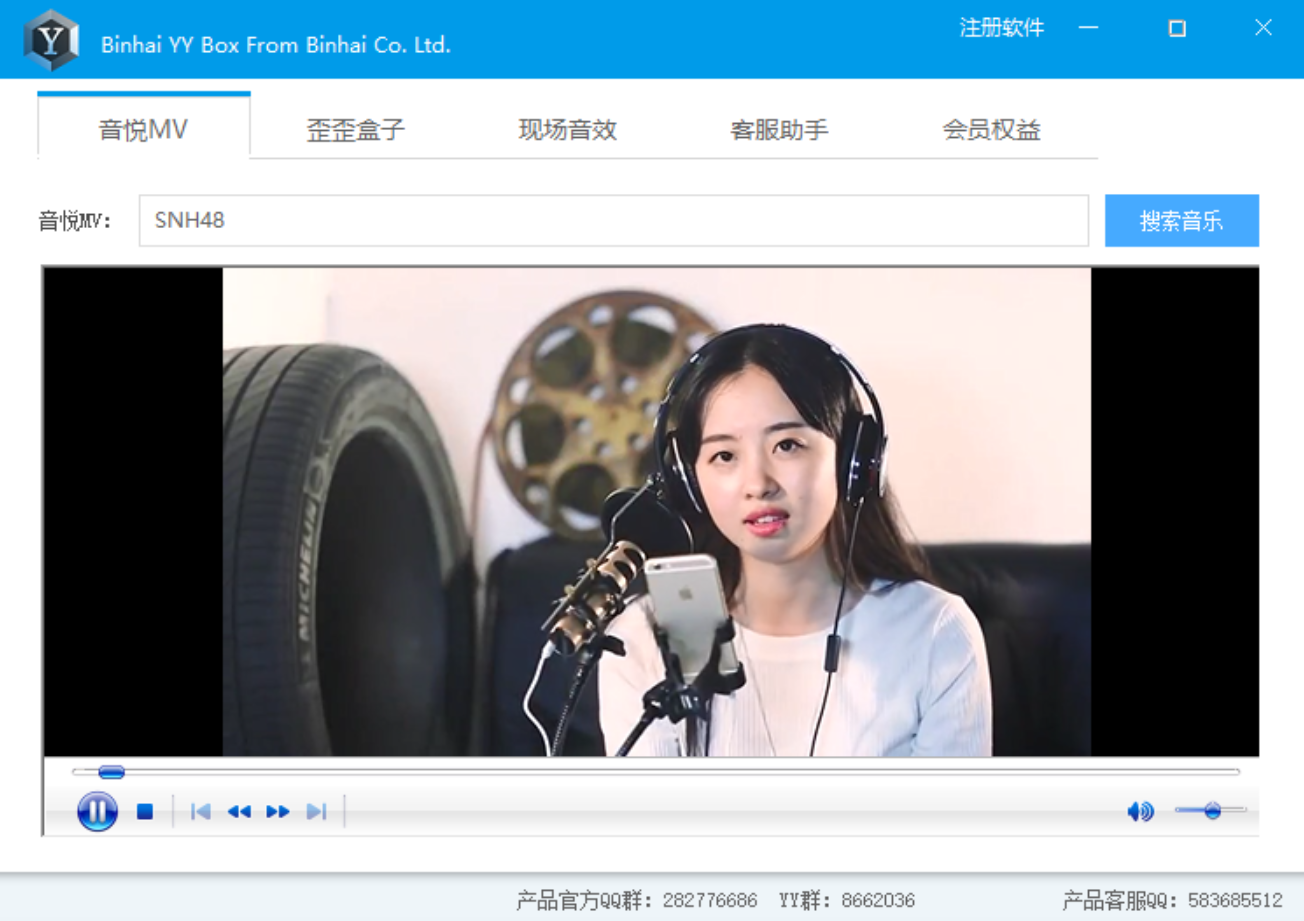The width and height of the screenshot is (1304, 921).
Task: Click the volume slider handle
Action: pyautogui.click(x=1212, y=810)
